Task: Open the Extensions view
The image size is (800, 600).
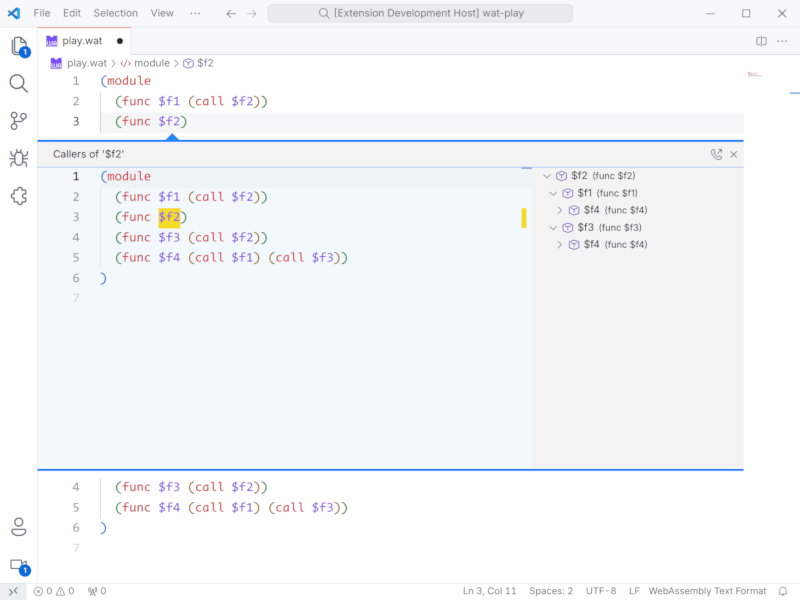Action: point(18,196)
